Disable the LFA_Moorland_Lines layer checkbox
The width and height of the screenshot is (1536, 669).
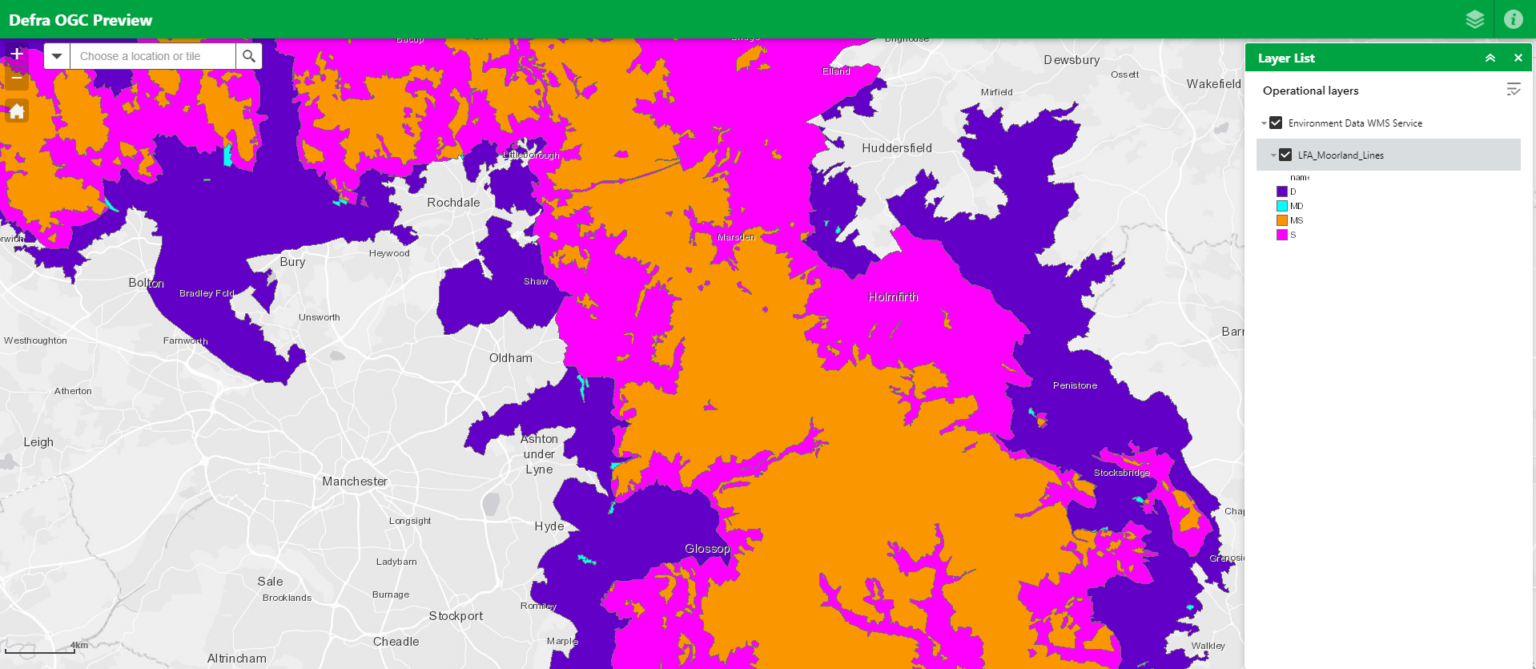[1286, 155]
